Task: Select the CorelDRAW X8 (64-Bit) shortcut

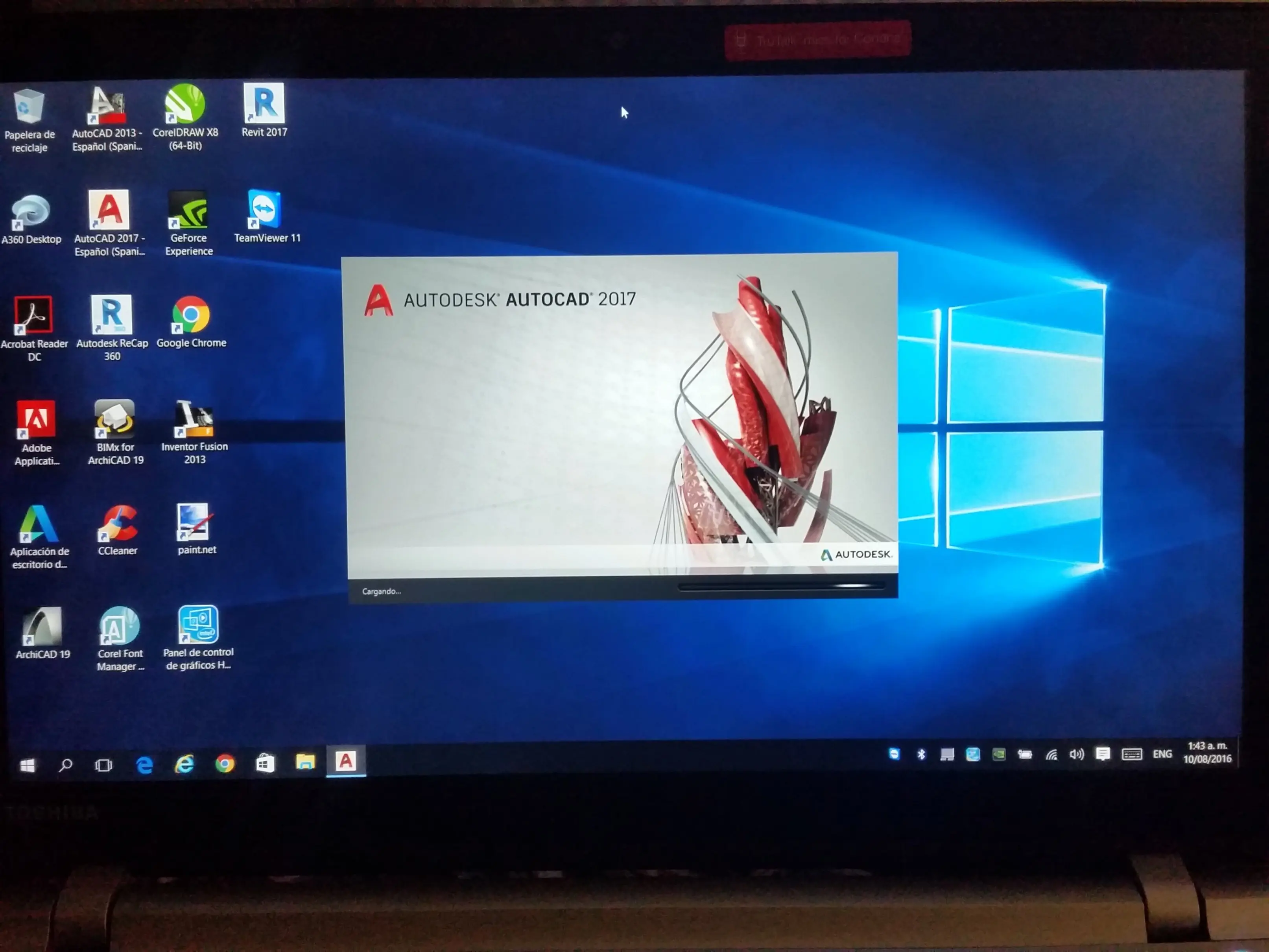Action: pyautogui.click(x=185, y=118)
